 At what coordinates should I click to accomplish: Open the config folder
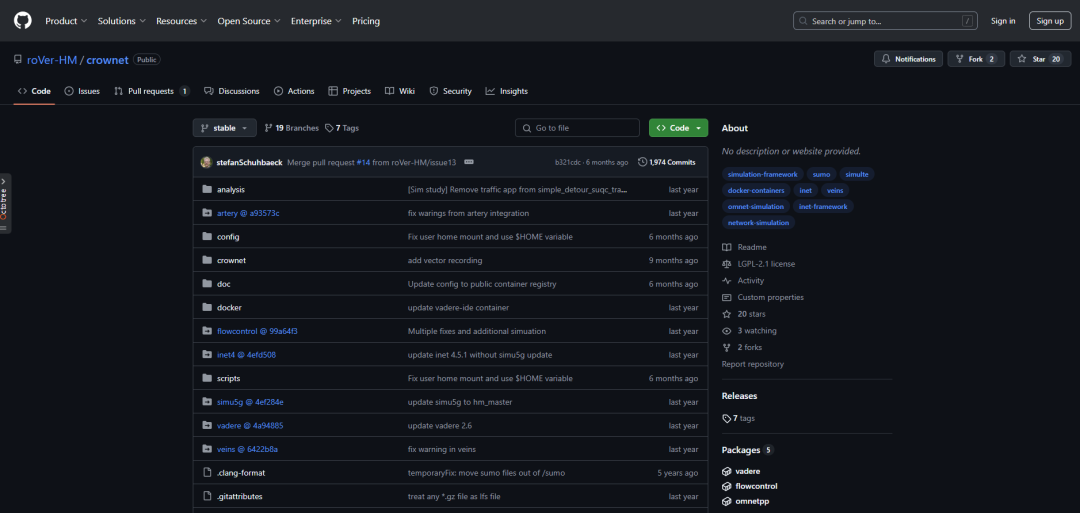tap(228, 237)
